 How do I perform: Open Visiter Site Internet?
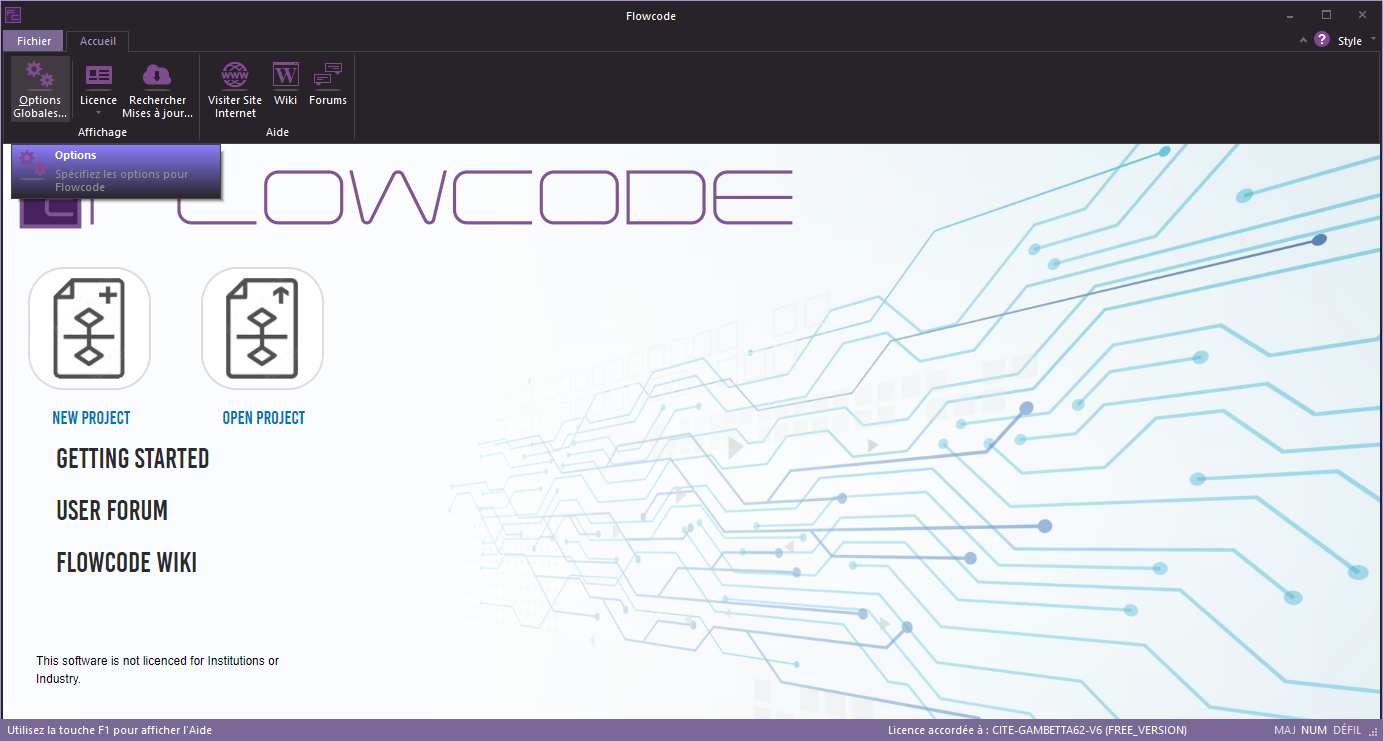click(x=235, y=88)
